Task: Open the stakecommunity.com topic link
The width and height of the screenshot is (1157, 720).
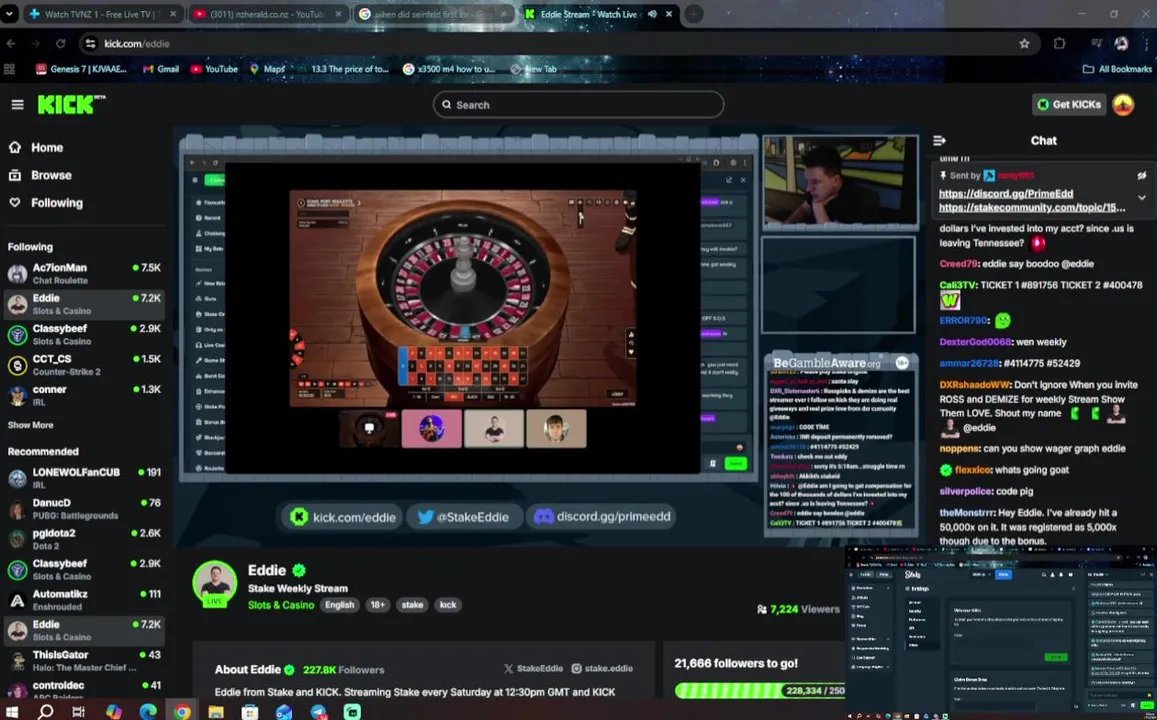Action: point(1032,208)
